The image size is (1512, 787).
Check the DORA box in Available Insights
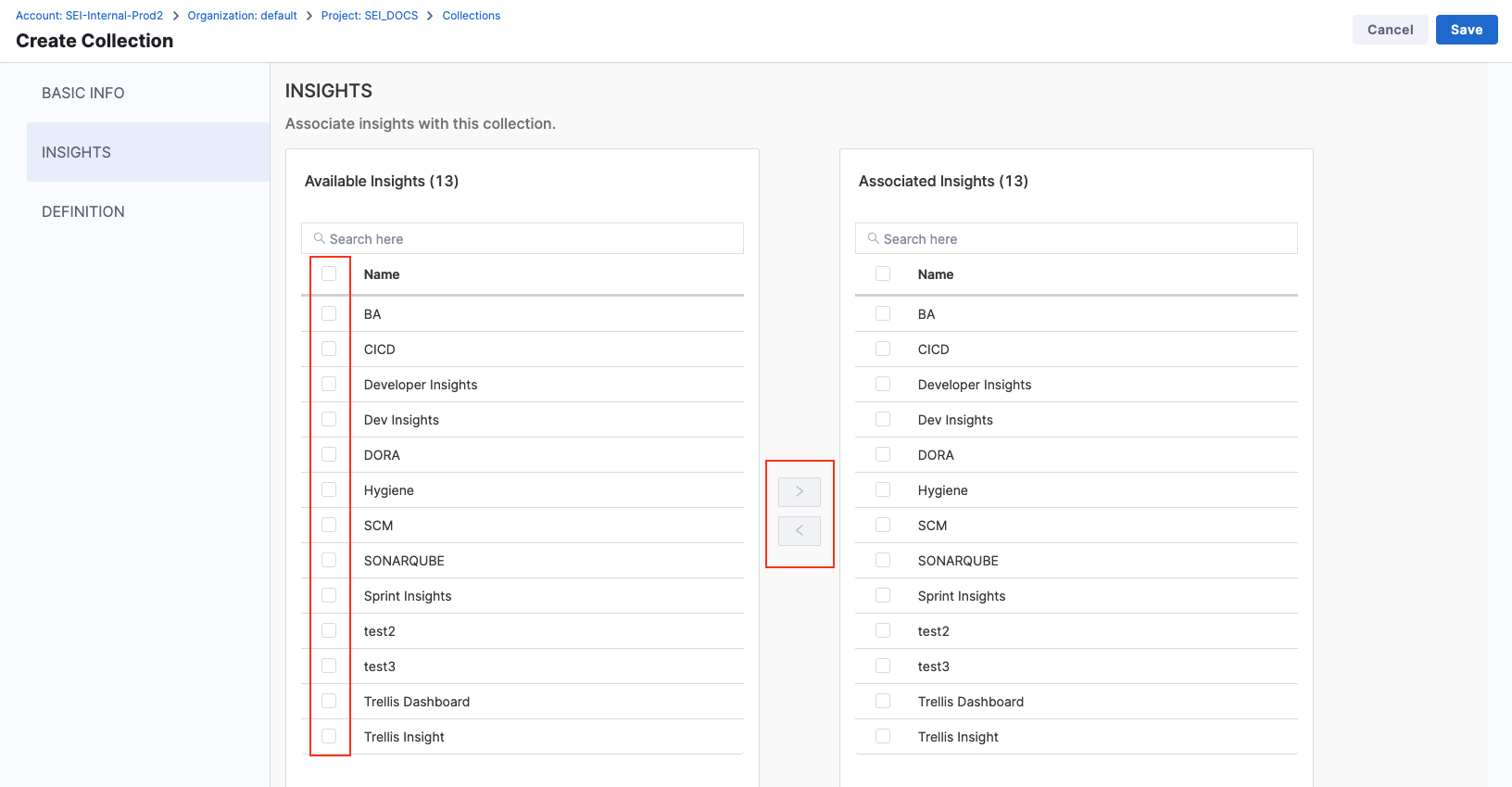point(329,454)
